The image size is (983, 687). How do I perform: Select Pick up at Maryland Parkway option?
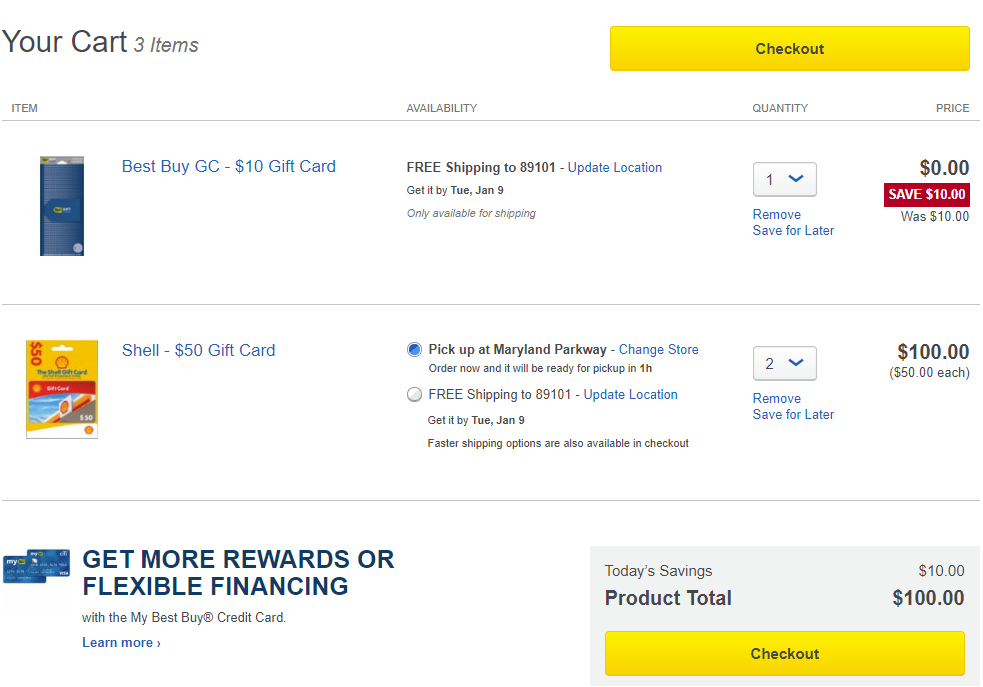(415, 350)
